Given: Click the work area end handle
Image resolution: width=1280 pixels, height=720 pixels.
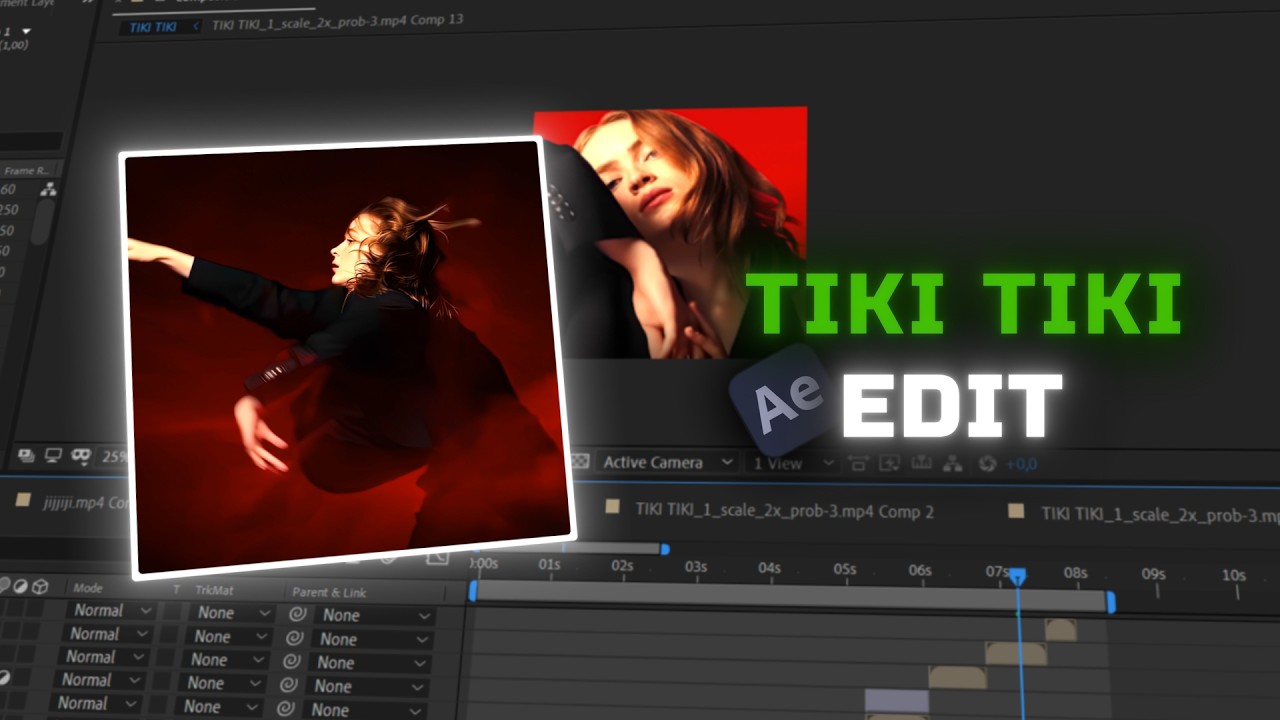Looking at the screenshot, I should (x=1110, y=601).
